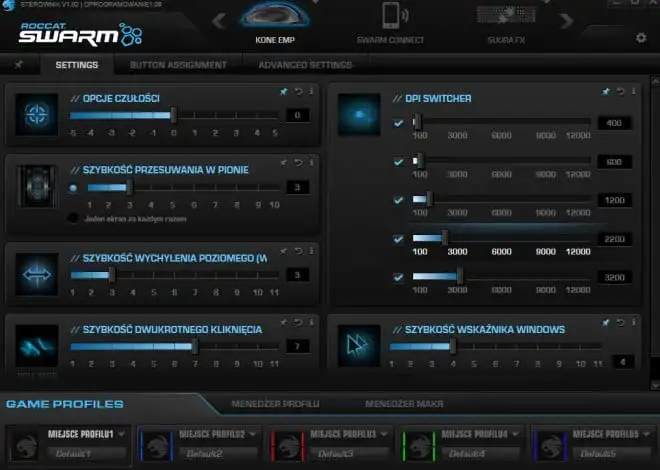This screenshot has height=470, width=660.
Task: Show info for Szybkość Przesuwania w Pionie
Action: [311, 162]
